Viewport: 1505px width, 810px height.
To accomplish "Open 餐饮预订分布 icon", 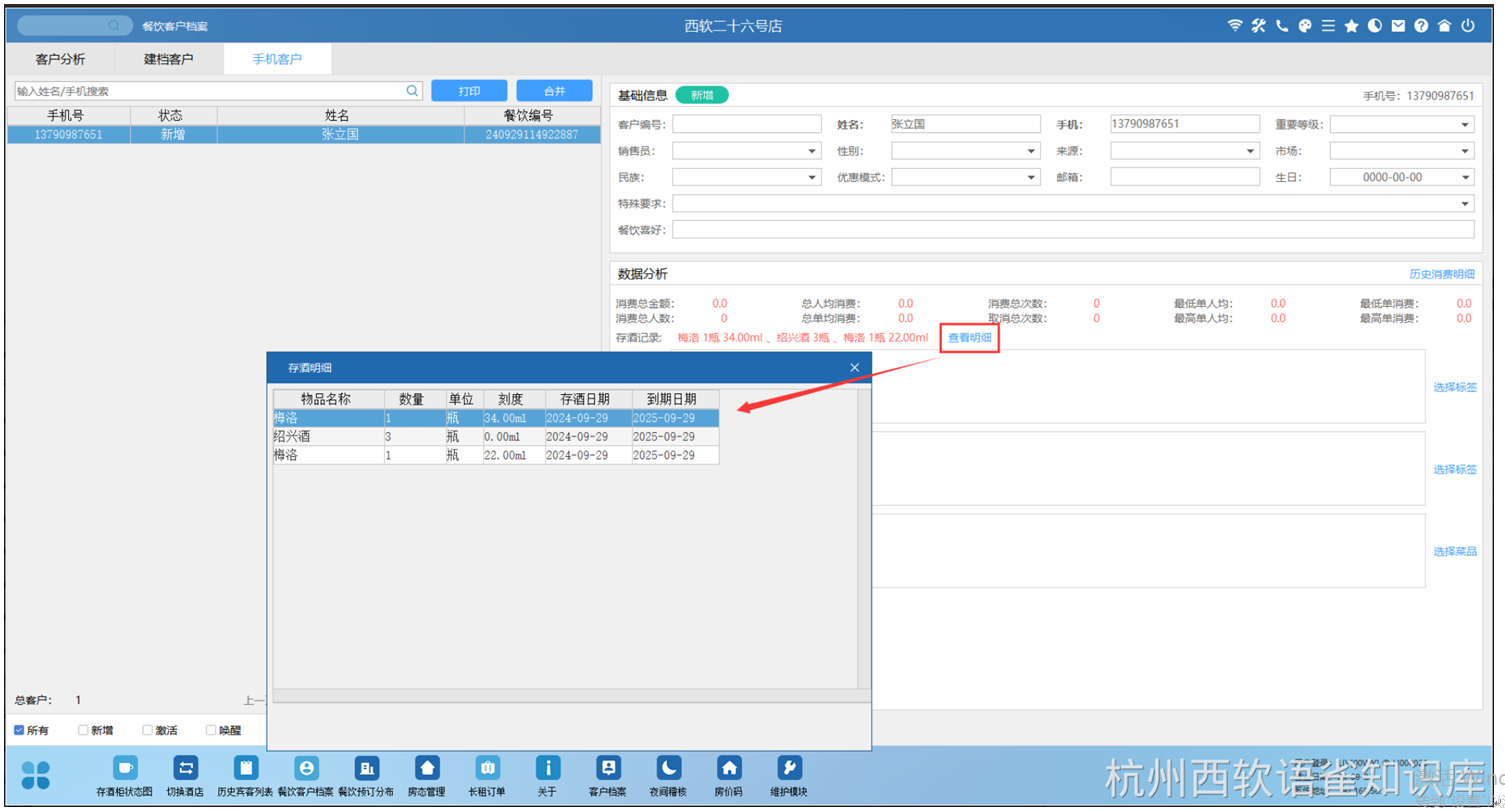I will point(366,767).
